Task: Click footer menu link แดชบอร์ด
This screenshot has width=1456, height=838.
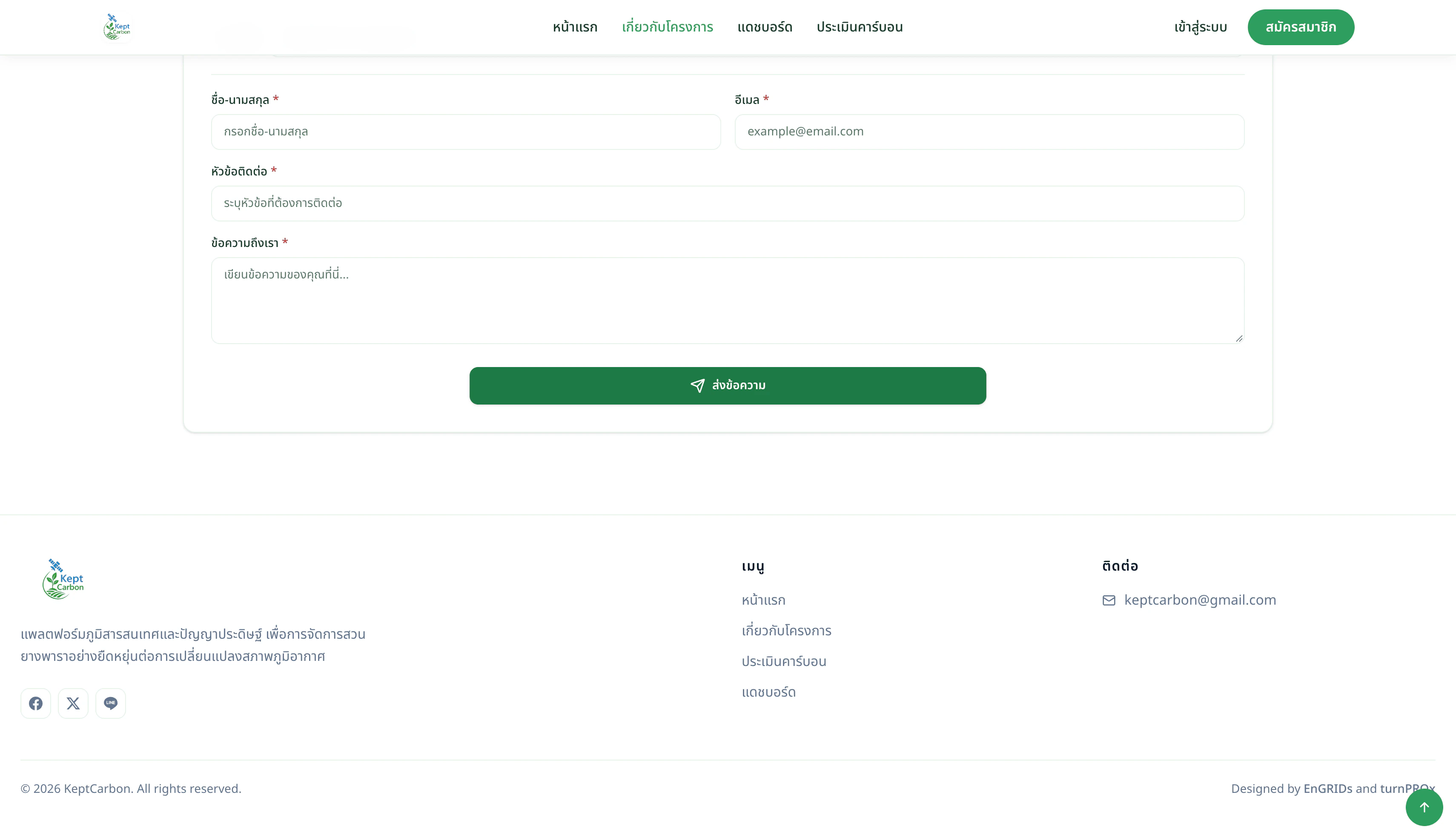Action: 768,692
